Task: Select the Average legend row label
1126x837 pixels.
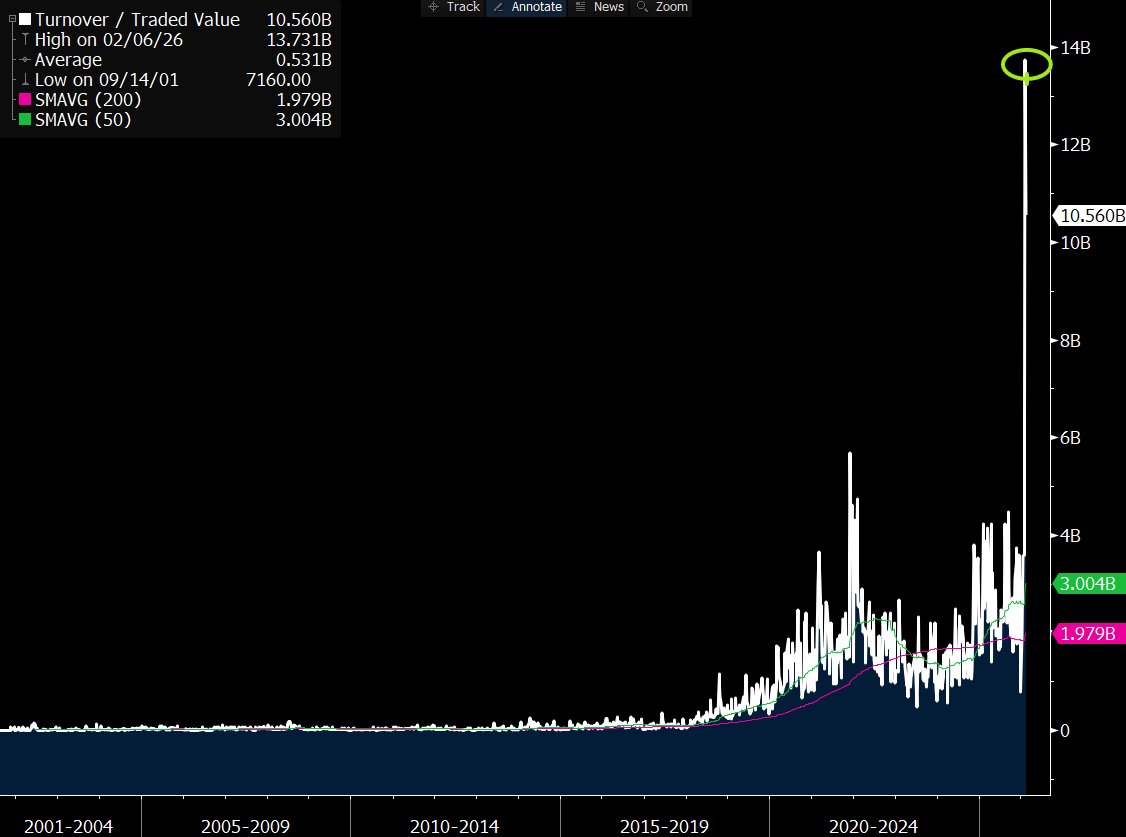Action: [68, 60]
